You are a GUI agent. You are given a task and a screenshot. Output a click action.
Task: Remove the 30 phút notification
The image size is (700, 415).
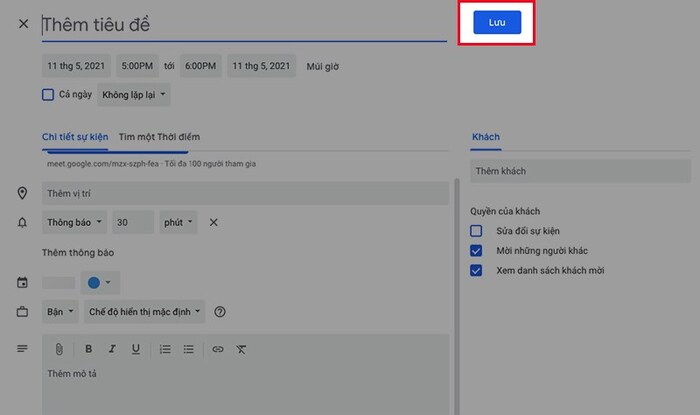pyautogui.click(x=213, y=222)
